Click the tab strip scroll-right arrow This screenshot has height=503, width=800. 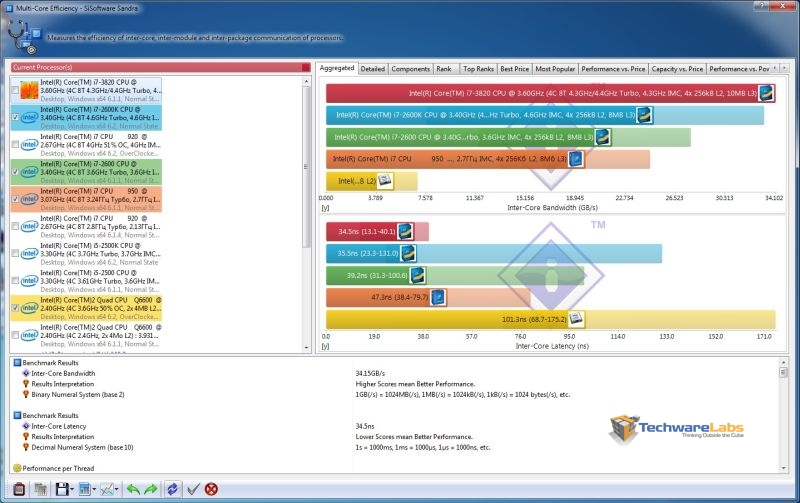click(785, 68)
